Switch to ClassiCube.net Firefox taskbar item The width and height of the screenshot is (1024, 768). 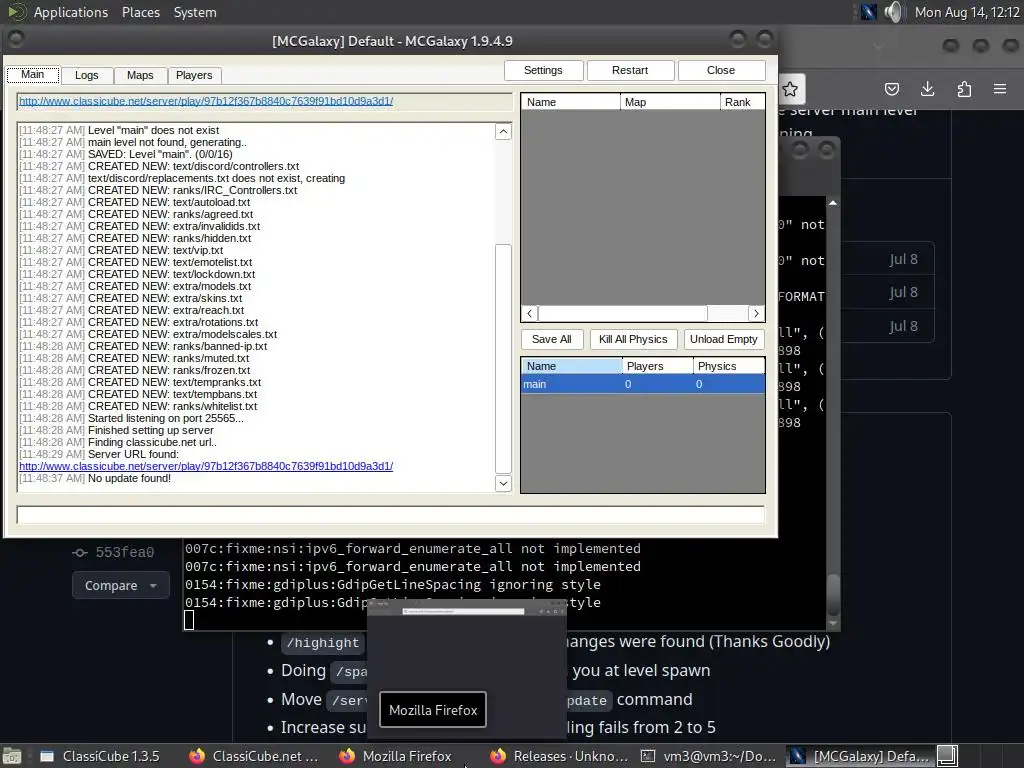point(254,756)
